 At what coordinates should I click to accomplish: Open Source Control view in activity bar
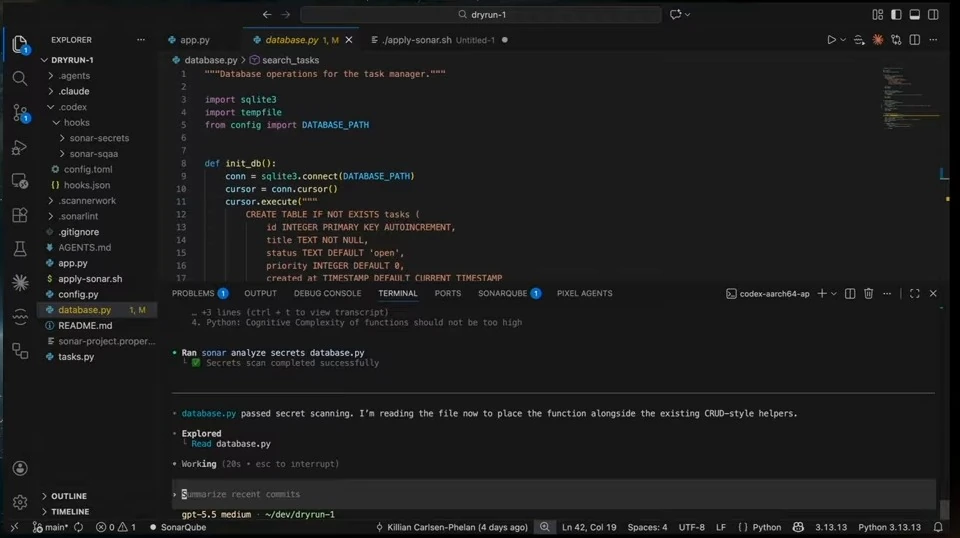click(x=20, y=113)
